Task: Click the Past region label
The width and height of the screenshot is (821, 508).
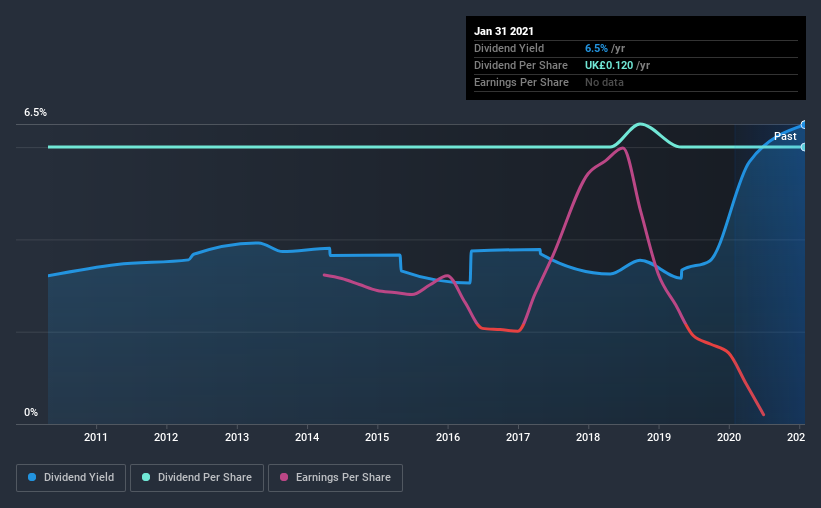Action: point(785,136)
